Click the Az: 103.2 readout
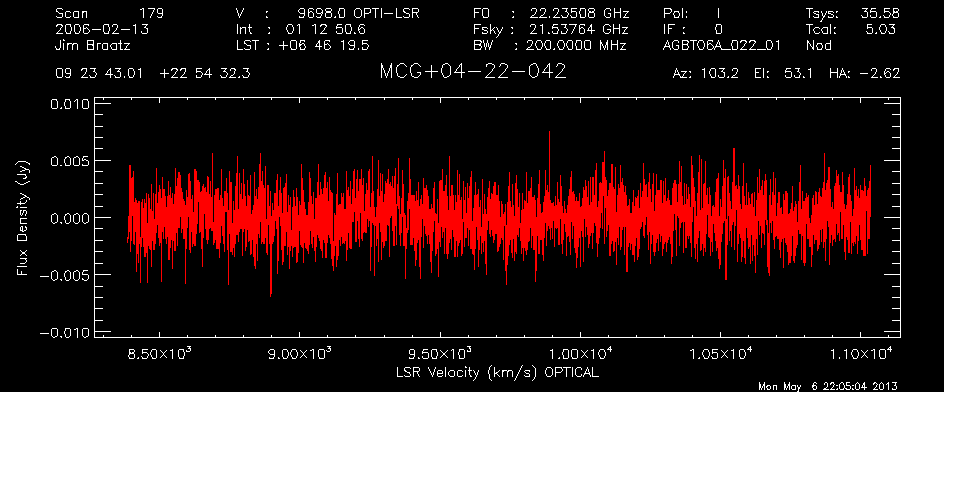 706,74
